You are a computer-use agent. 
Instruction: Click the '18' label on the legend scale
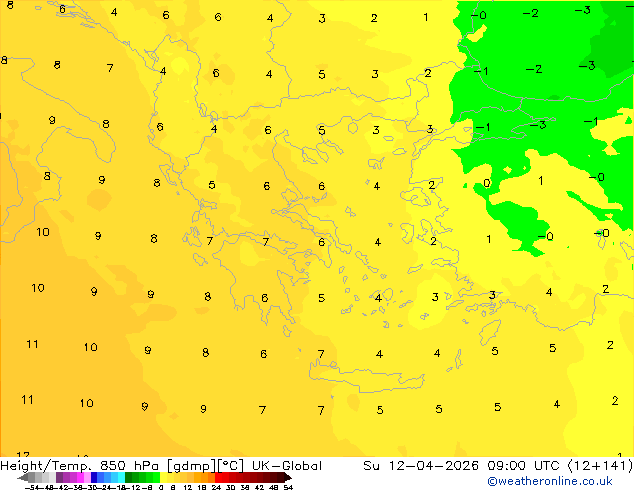[202, 487]
